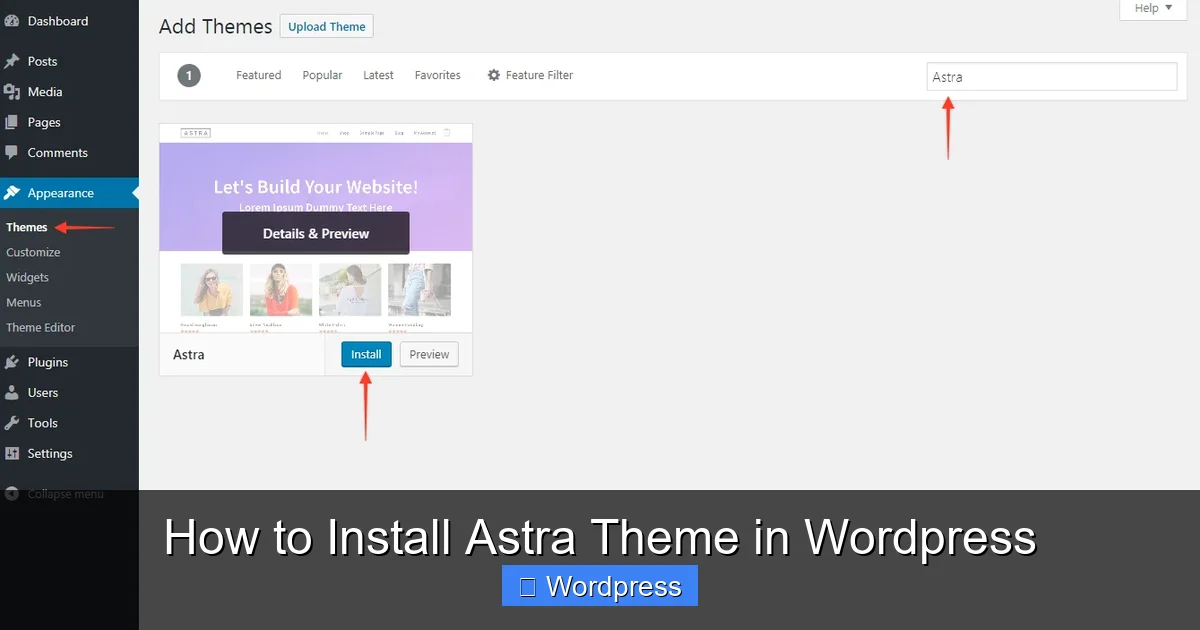Click the Details & Preview overlay button
This screenshot has height=630, width=1200.
(316, 233)
